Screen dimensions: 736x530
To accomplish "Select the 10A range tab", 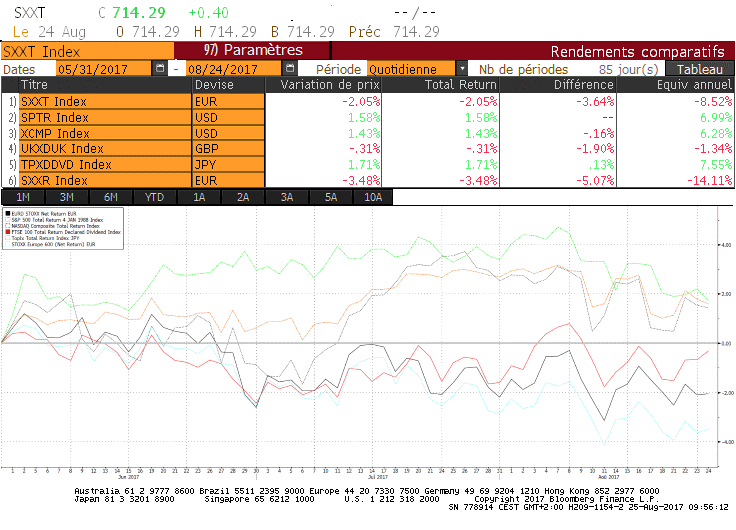I will (373, 197).
